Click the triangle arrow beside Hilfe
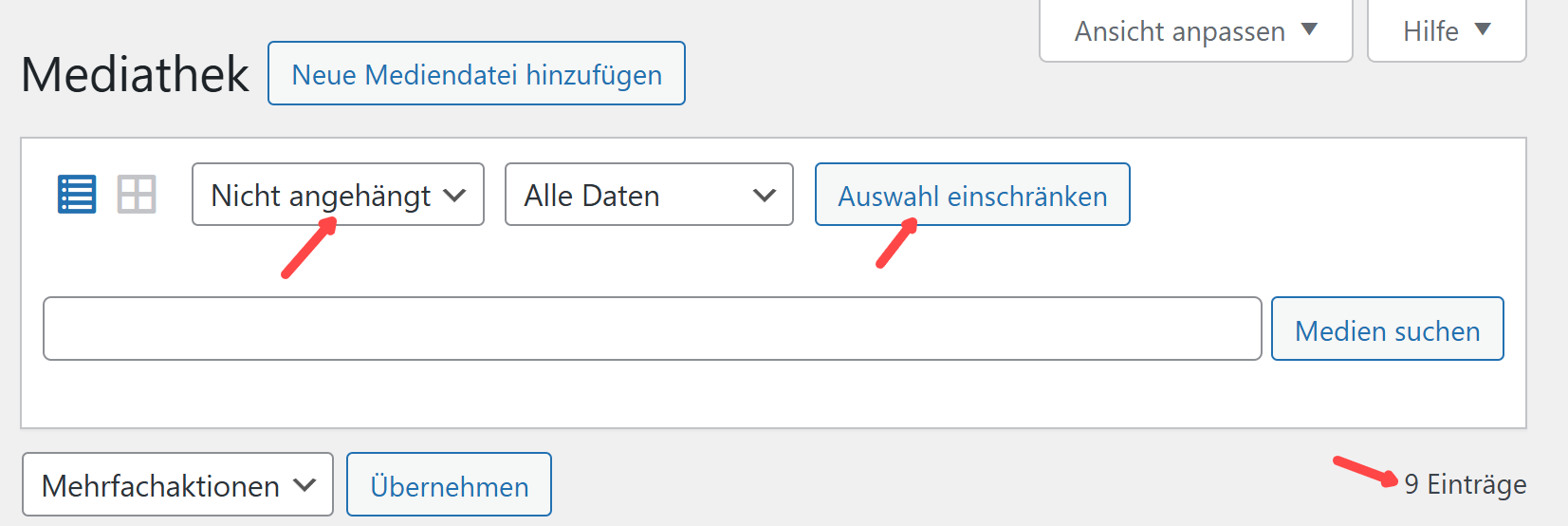The width and height of the screenshot is (1568, 526). (x=1483, y=29)
